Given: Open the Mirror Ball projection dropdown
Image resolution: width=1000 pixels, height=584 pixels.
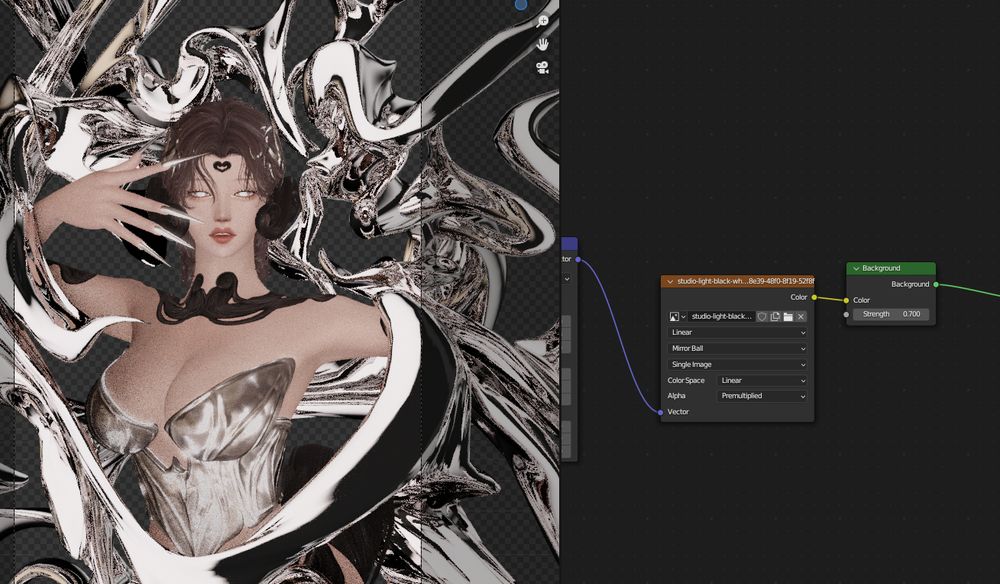Looking at the screenshot, I should pyautogui.click(x=738, y=348).
